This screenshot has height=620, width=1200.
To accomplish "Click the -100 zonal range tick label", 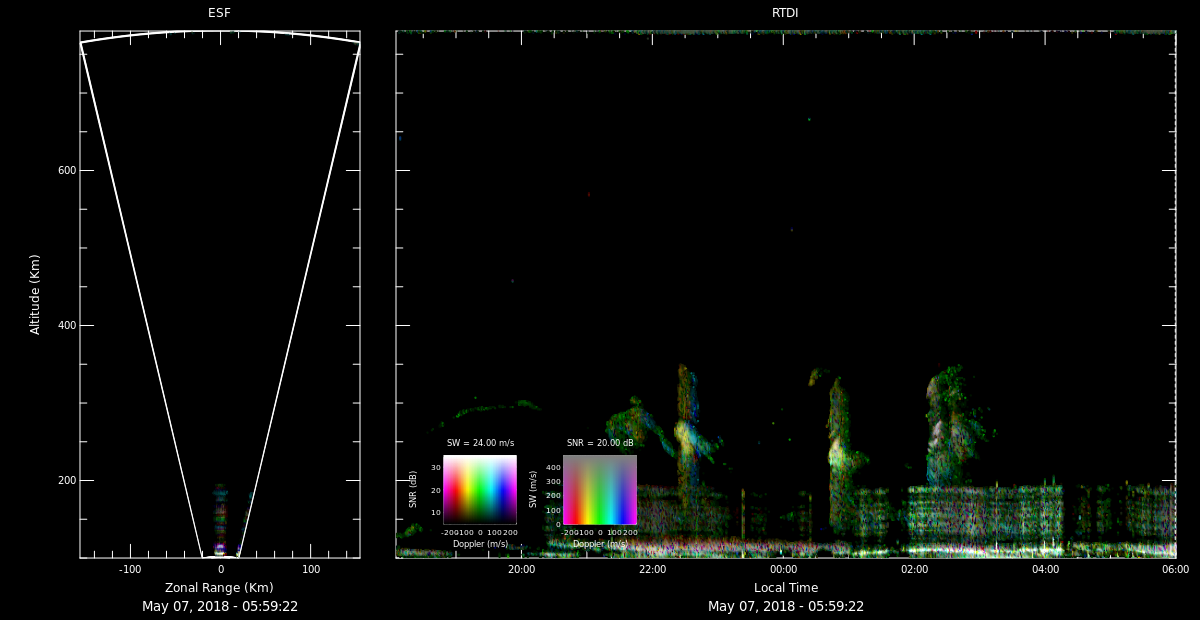I will tap(129, 569).
